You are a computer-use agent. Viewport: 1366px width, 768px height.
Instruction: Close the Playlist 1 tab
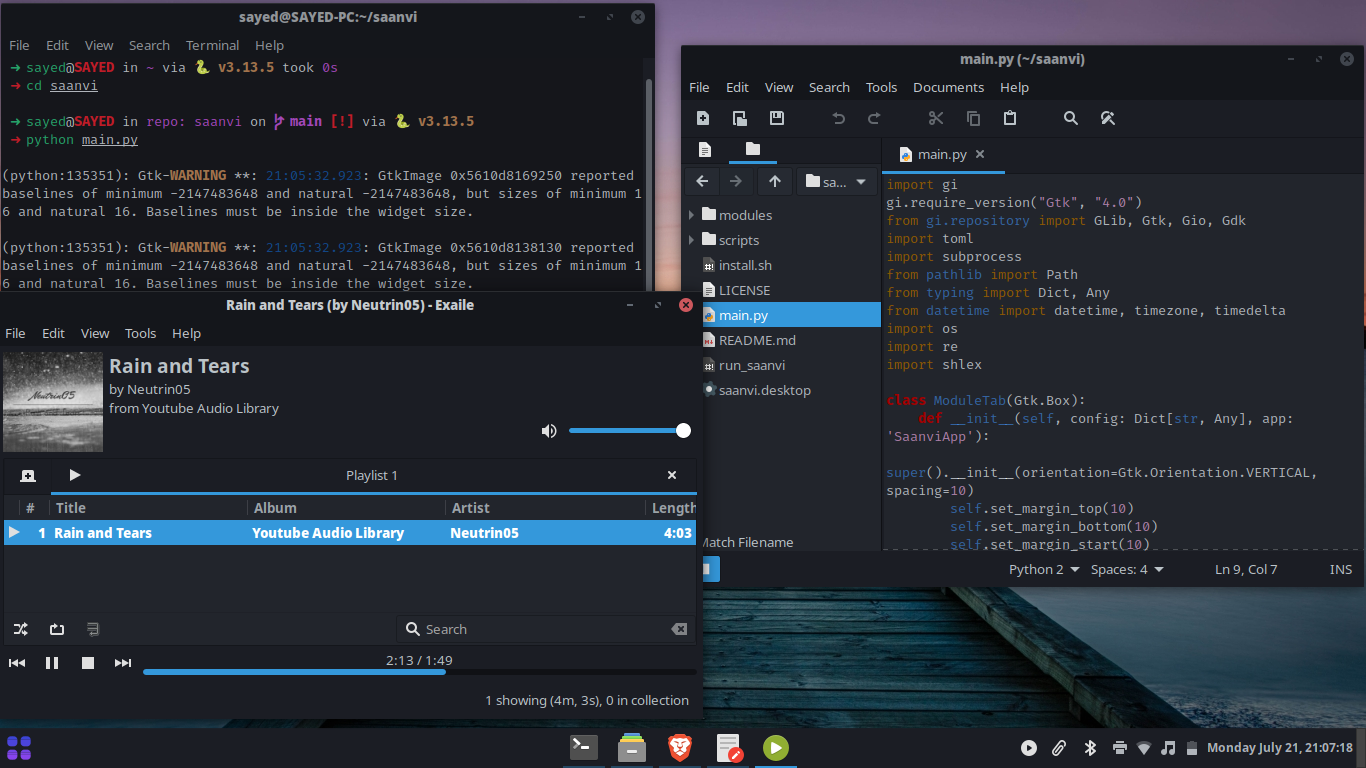pos(672,475)
